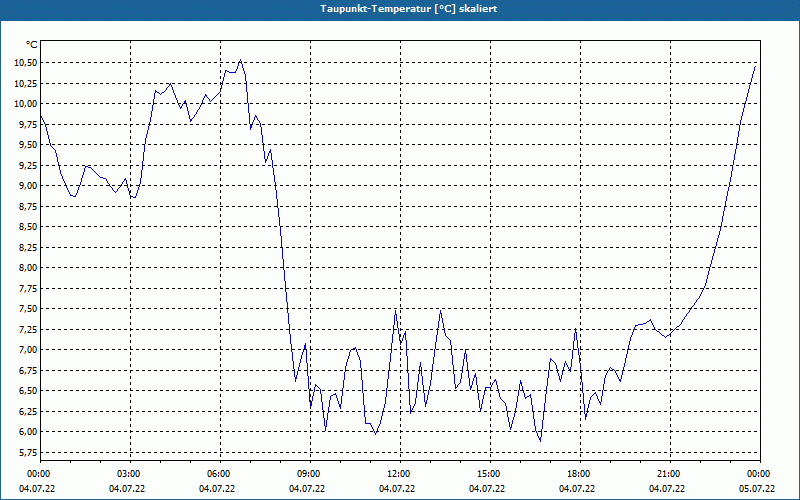Click the 9,50 y-axis label
Image resolution: width=800 pixels, height=500 pixels.
(28, 145)
